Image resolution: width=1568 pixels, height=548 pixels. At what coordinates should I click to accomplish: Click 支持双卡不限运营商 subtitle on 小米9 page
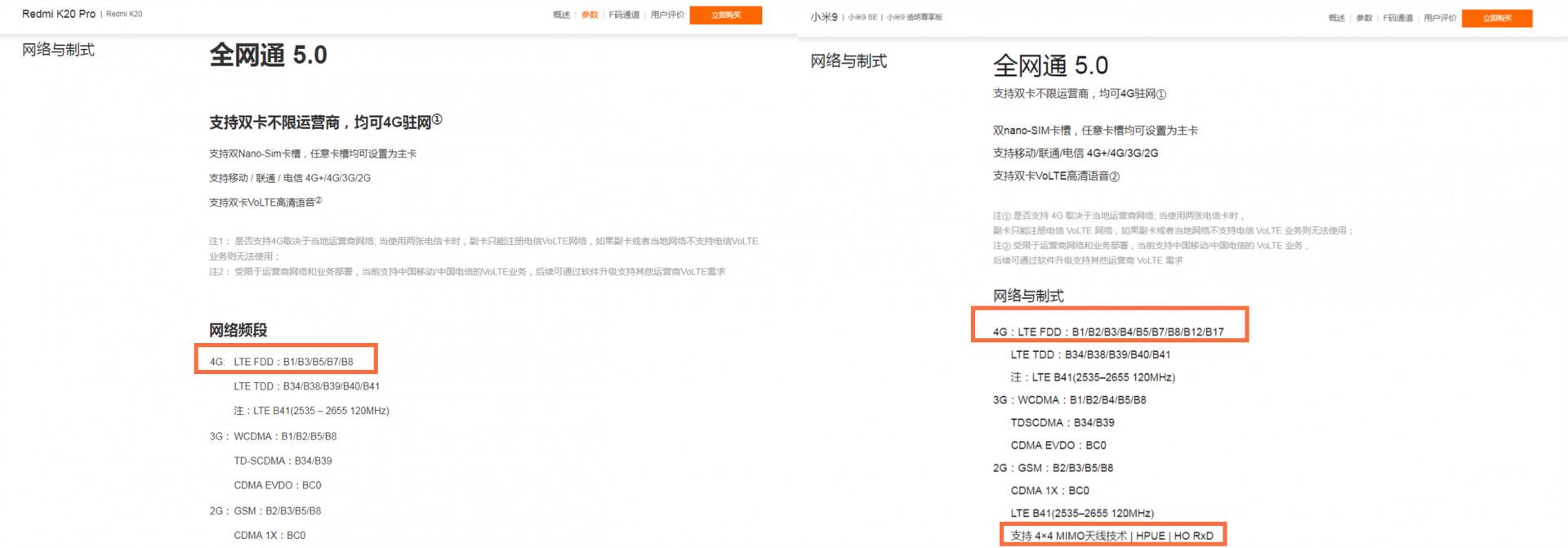click(x=1080, y=94)
